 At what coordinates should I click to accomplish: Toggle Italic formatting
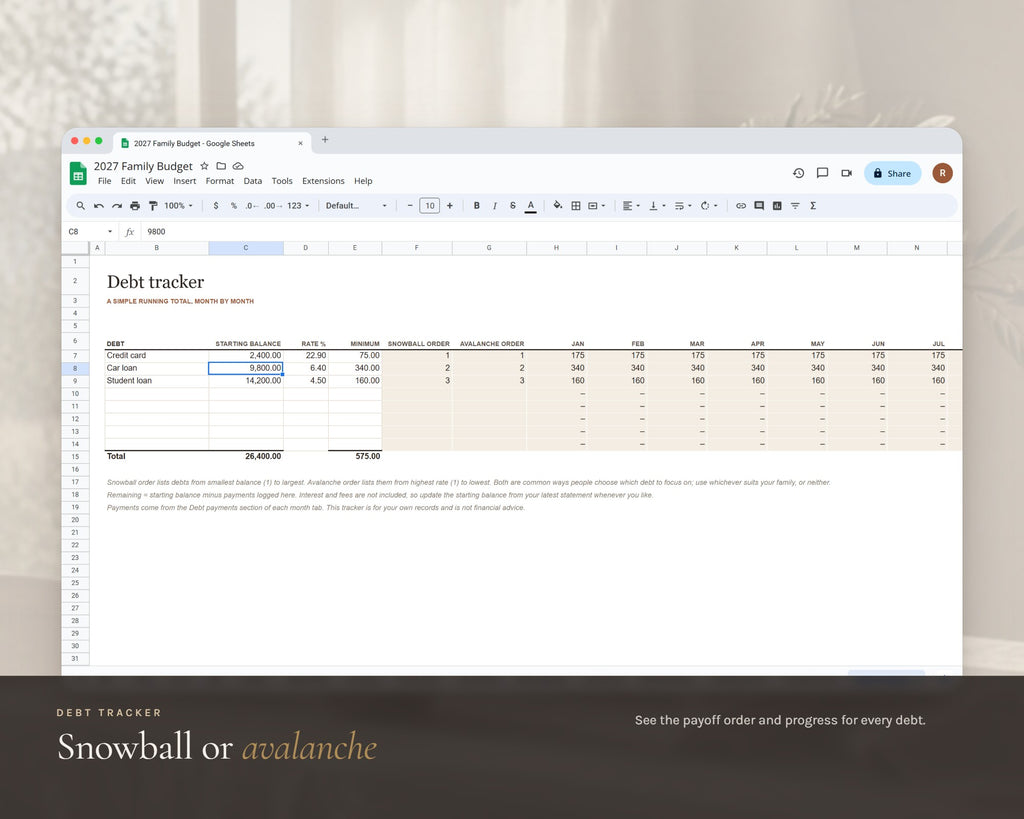tap(495, 206)
